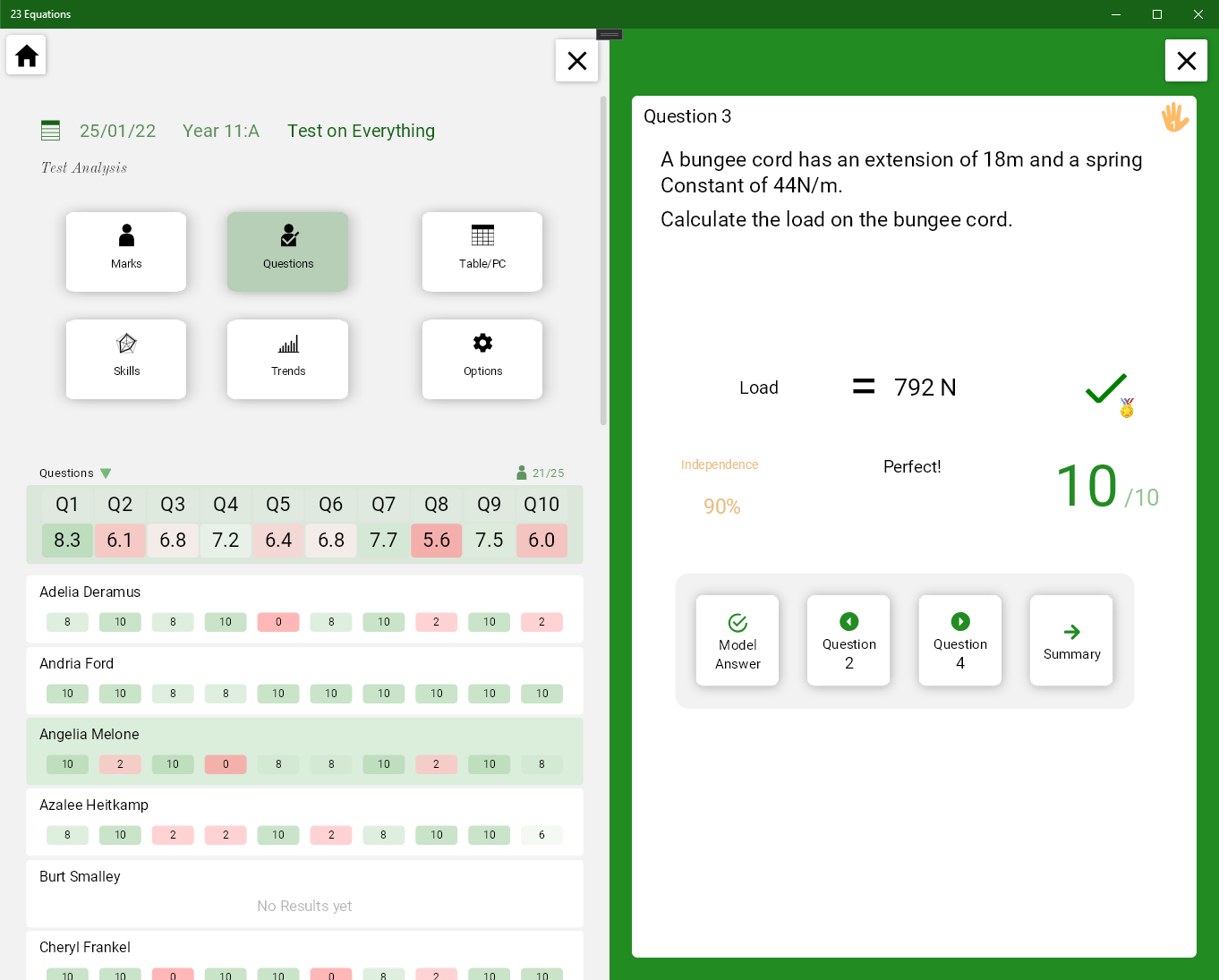Click the Q8 average score 5.6
The height and width of the screenshot is (980, 1219).
coord(437,541)
